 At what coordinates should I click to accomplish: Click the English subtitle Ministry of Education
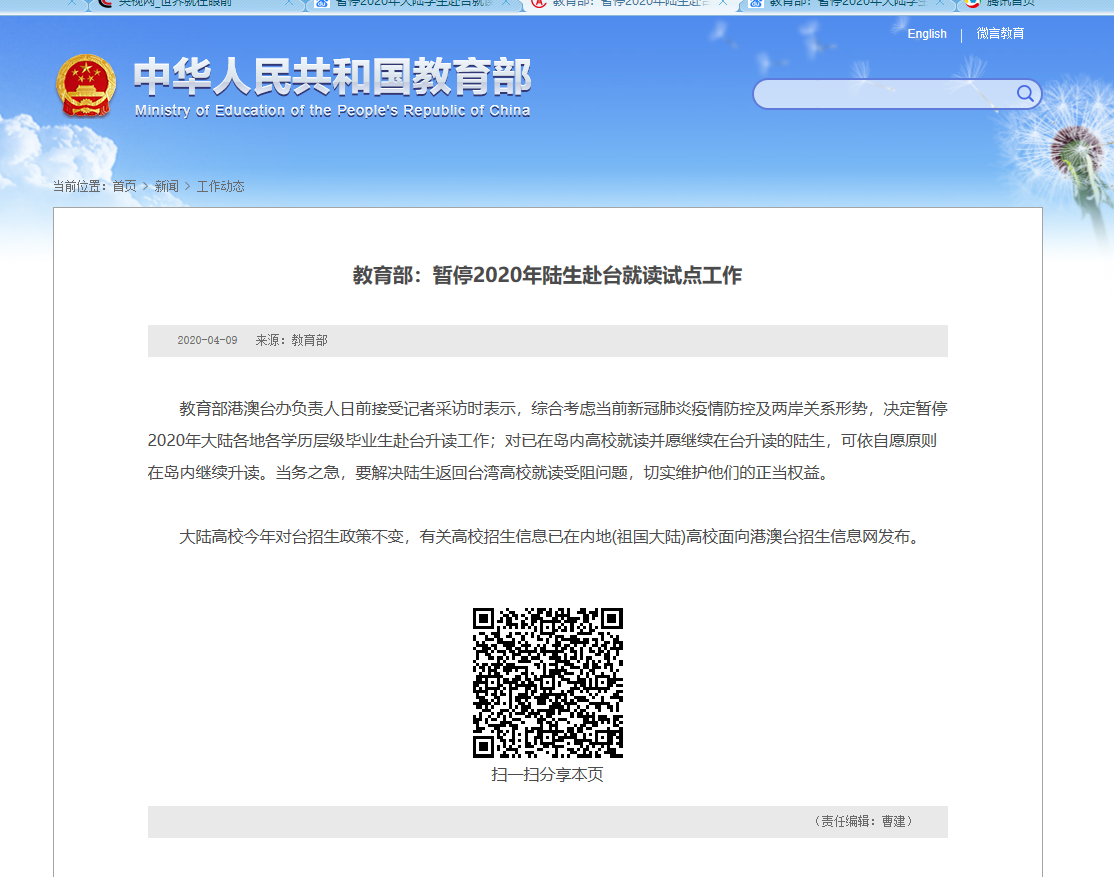tap(332, 110)
